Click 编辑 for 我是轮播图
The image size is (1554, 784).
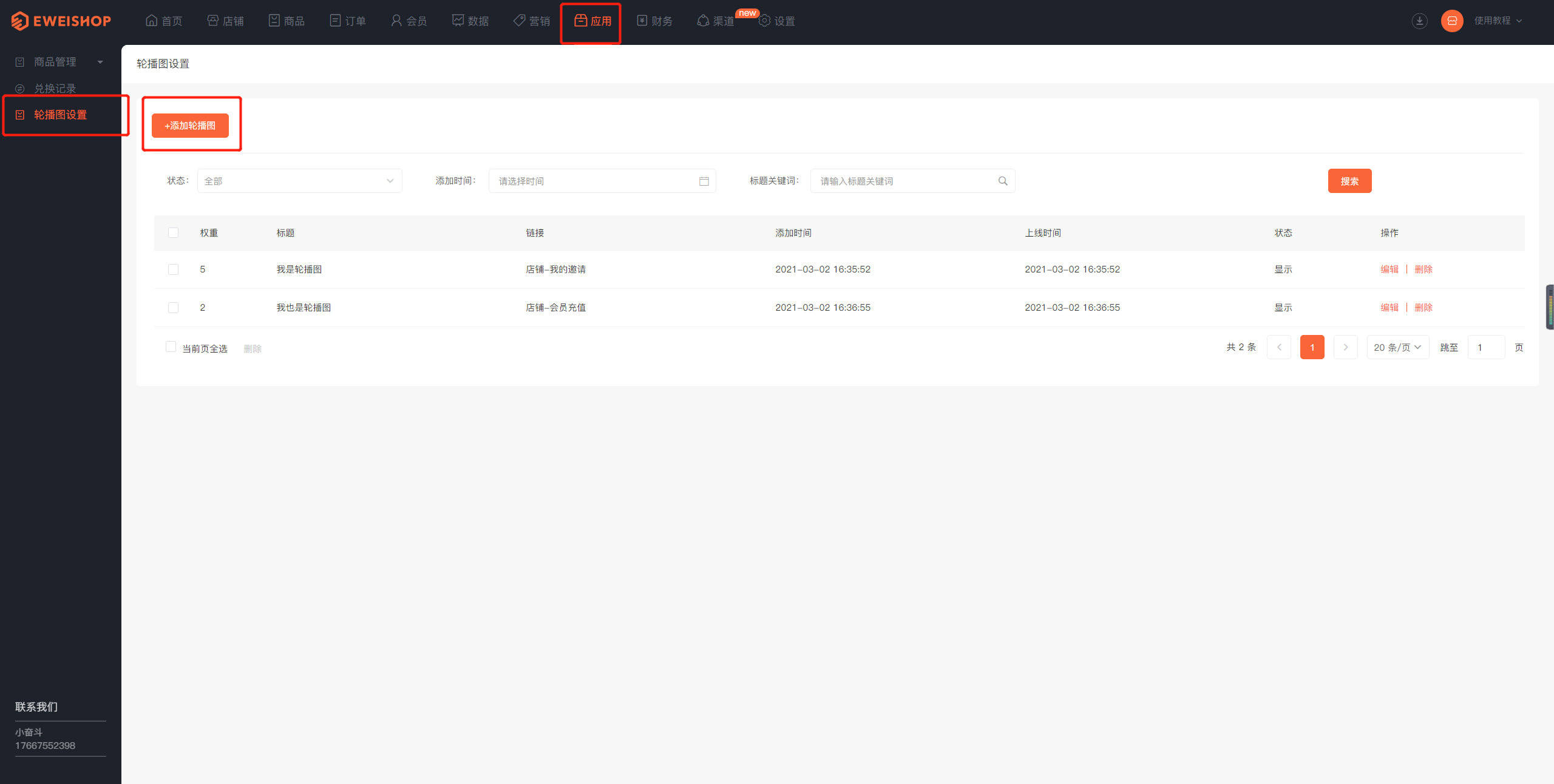pos(1389,269)
